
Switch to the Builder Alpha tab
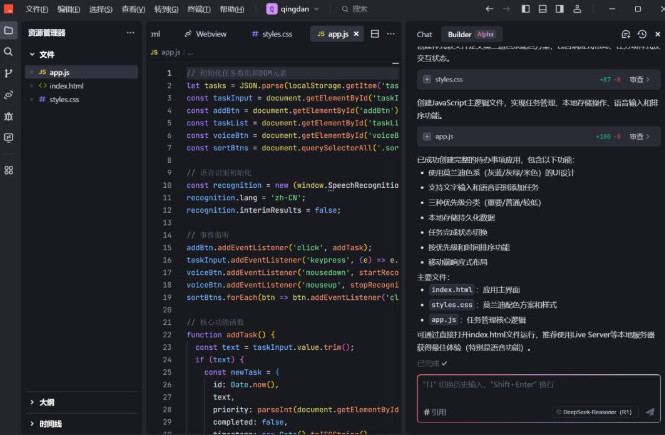(x=471, y=34)
